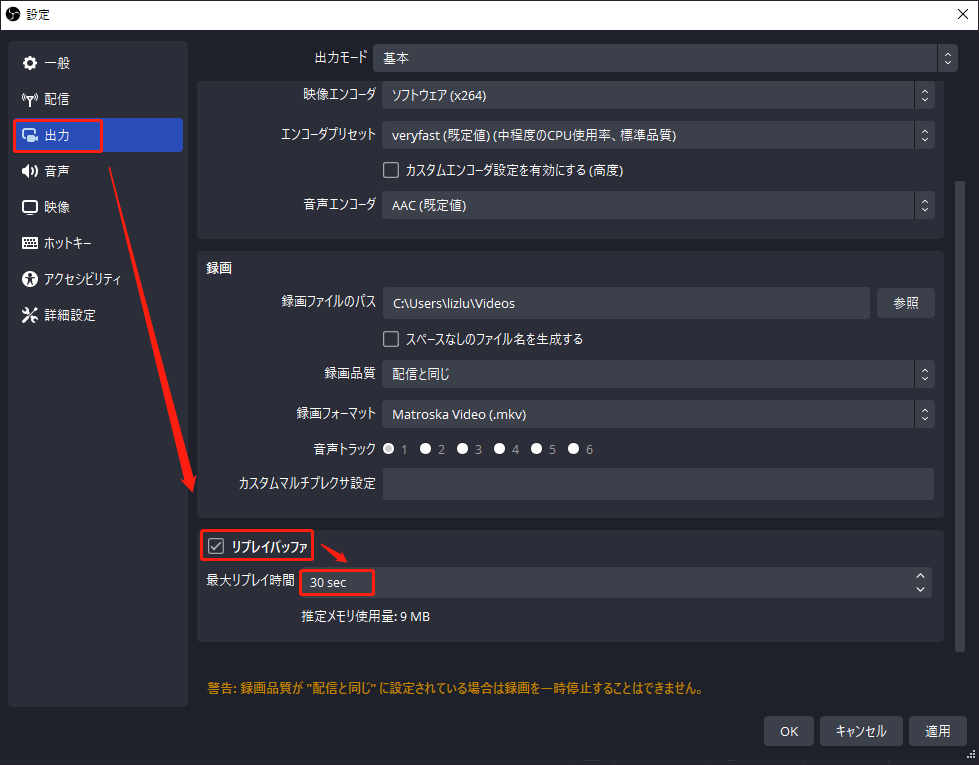
Task: Click the orange 警告 warning message
Action: 456,688
